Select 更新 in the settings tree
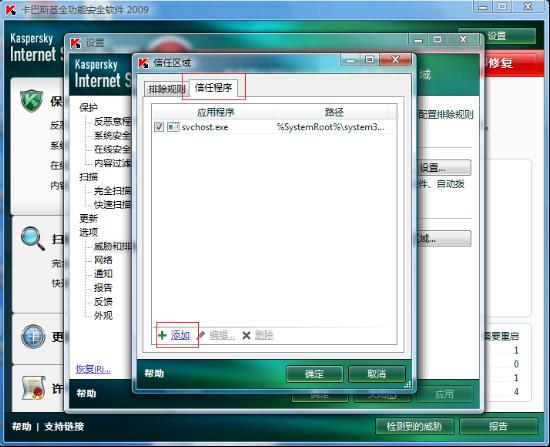Image resolution: width=550 pixels, height=447 pixels. pyautogui.click(x=88, y=219)
